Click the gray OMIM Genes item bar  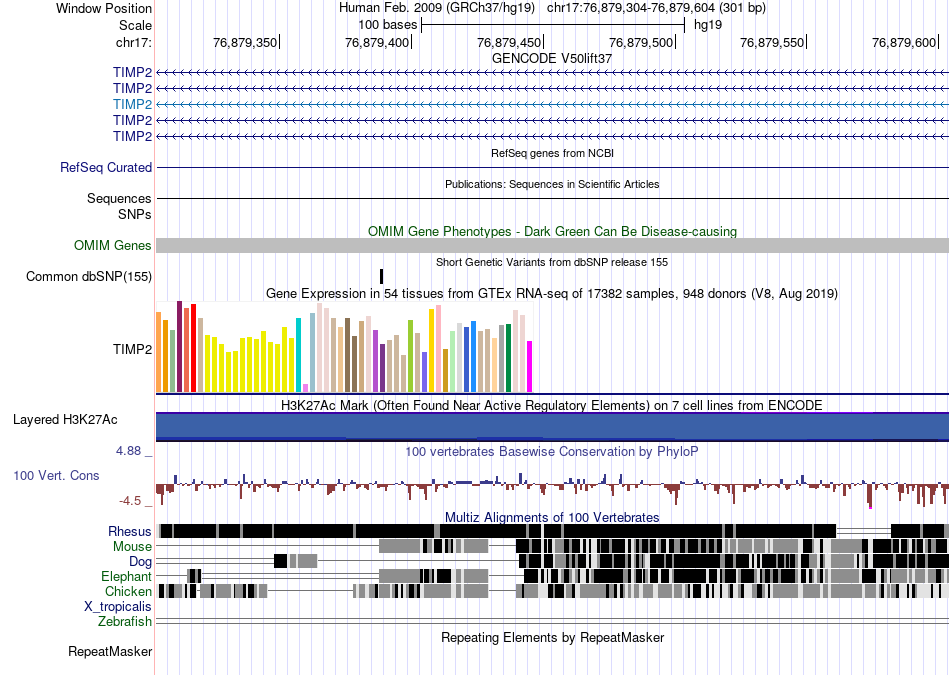pos(552,245)
